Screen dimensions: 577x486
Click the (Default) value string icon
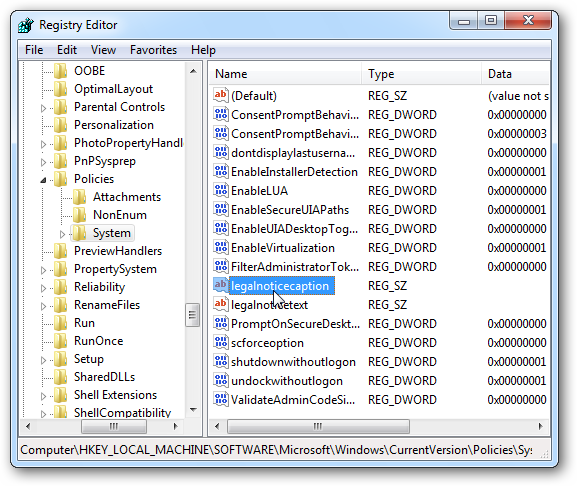(220, 95)
